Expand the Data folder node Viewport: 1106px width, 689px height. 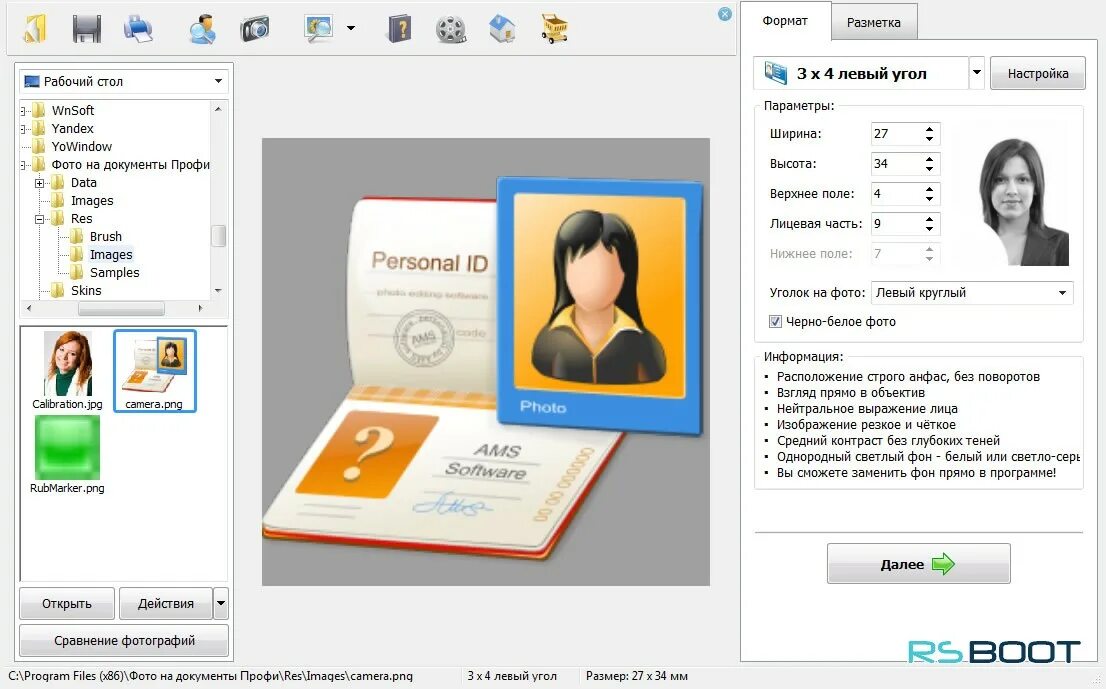point(40,183)
